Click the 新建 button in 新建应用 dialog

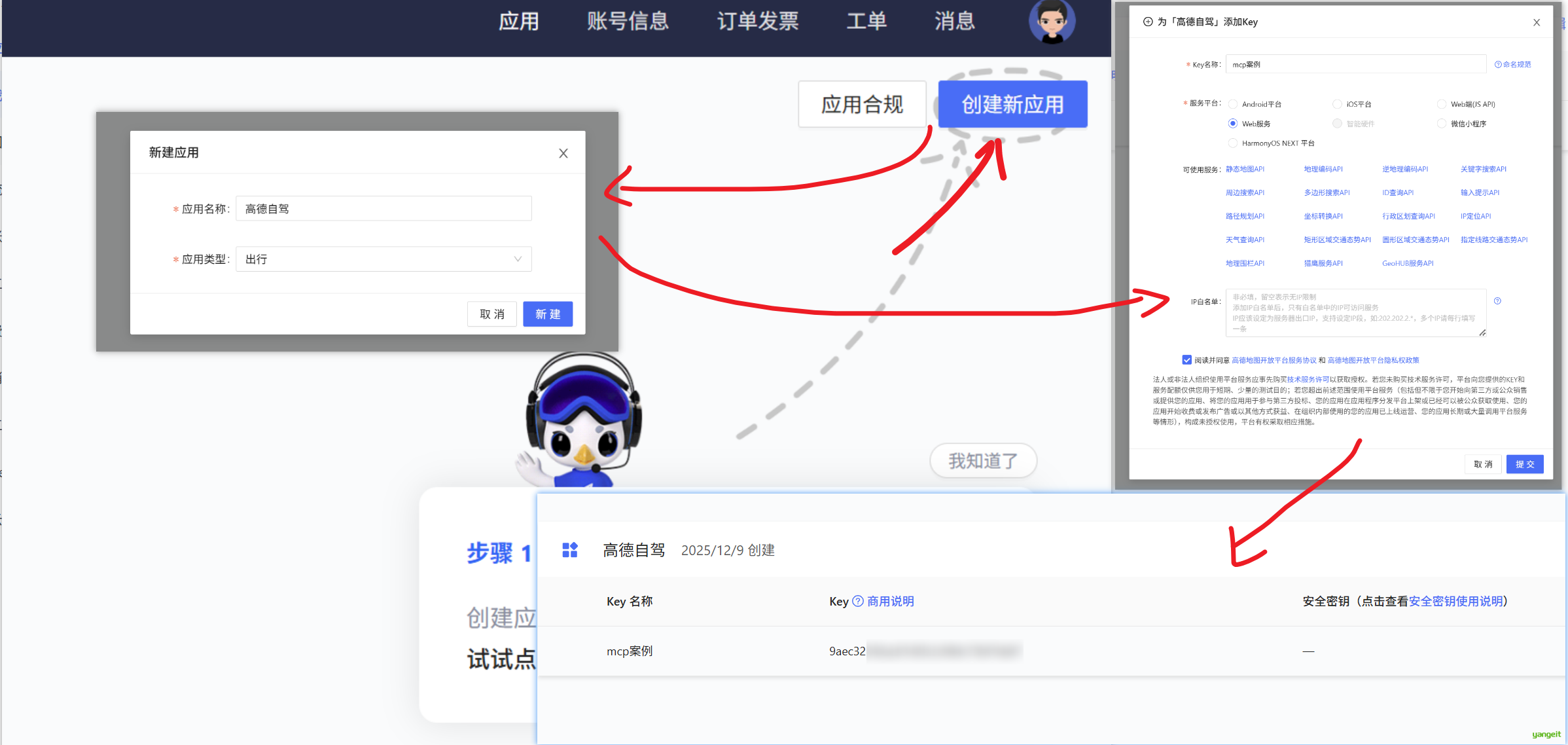548,314
